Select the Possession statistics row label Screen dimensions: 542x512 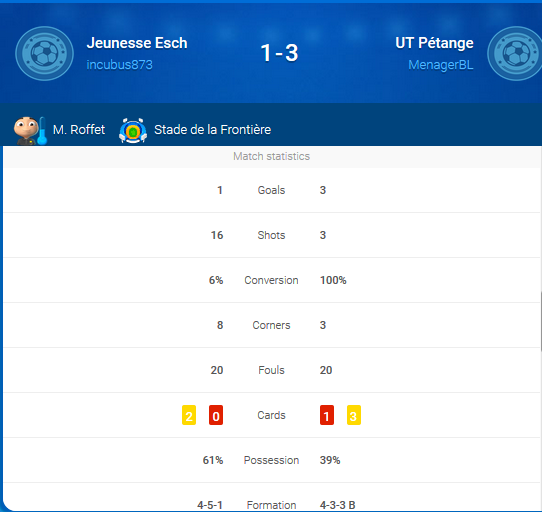[271, 460]
